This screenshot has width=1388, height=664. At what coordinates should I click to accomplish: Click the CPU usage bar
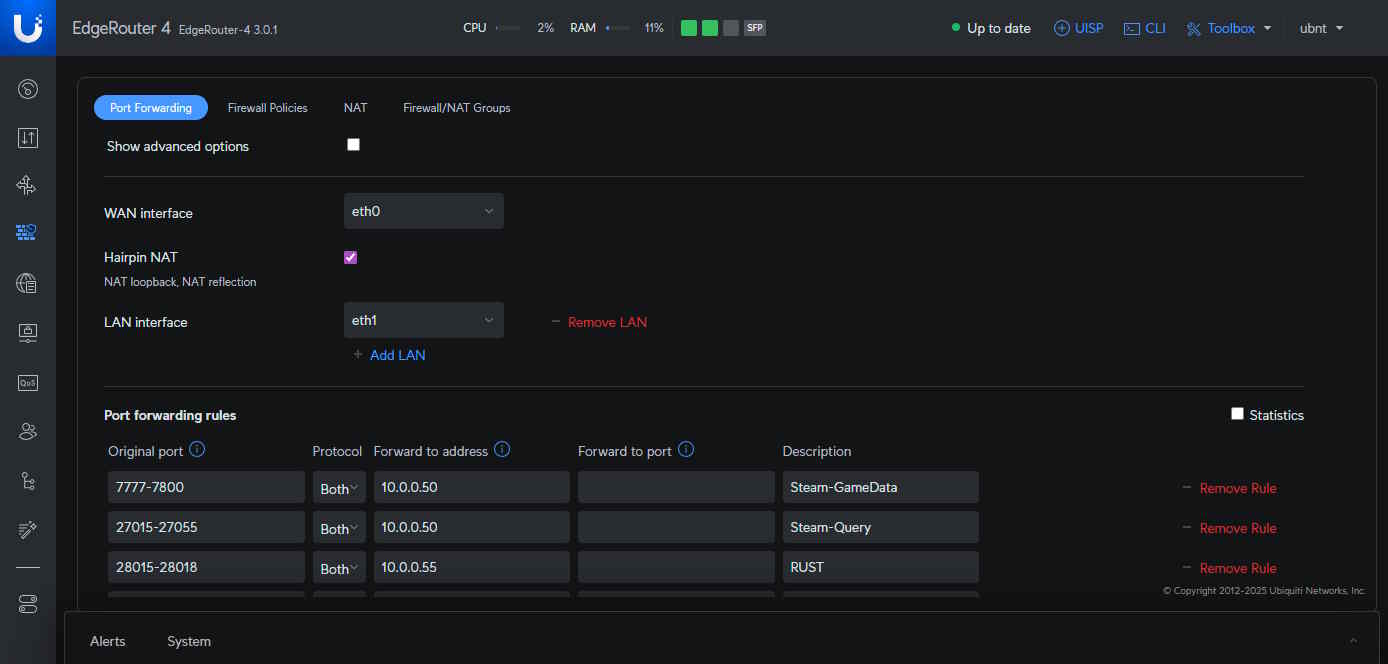coord(508,28)
